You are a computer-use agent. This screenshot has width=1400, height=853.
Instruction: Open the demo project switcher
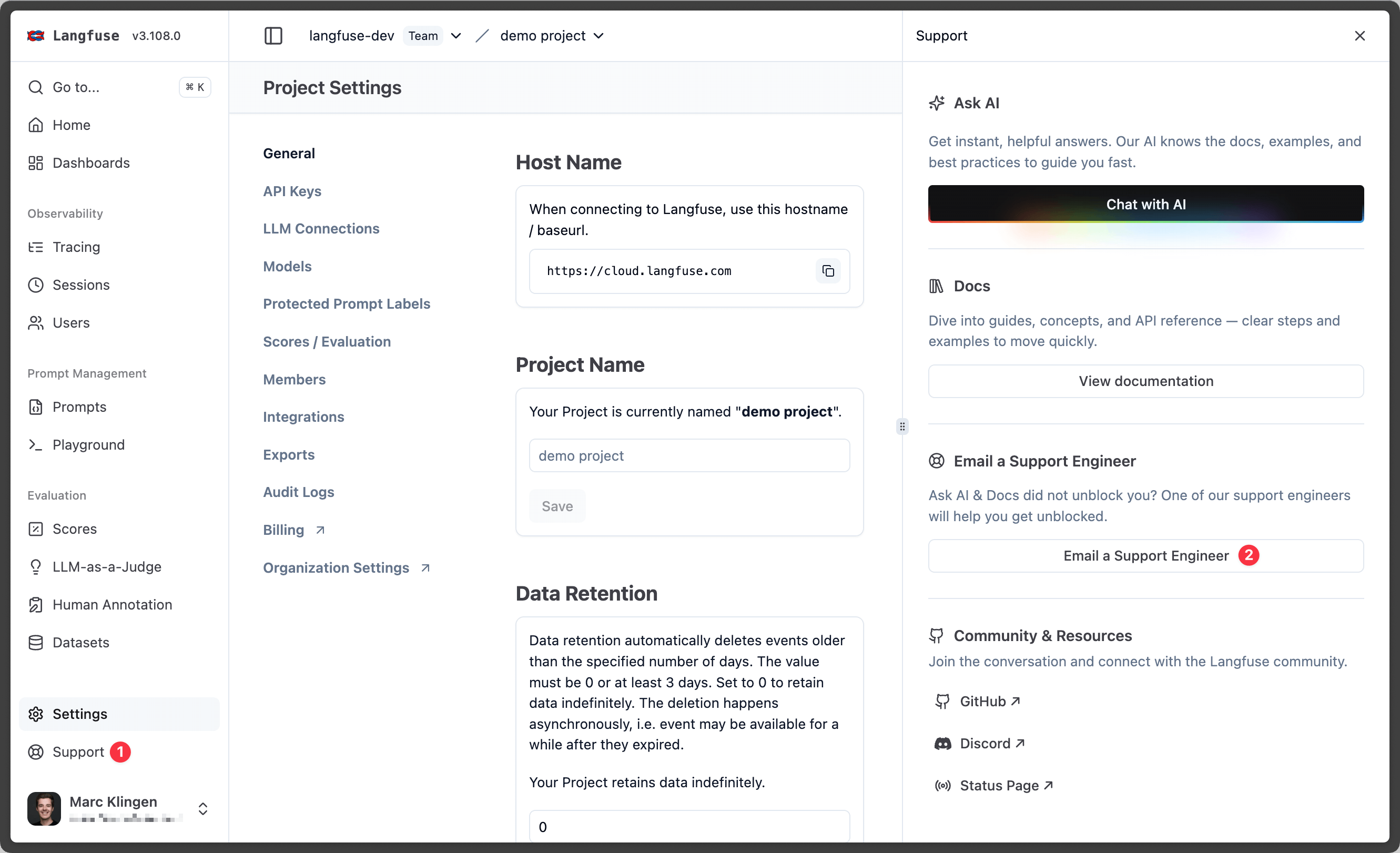[x=598, y=35]
